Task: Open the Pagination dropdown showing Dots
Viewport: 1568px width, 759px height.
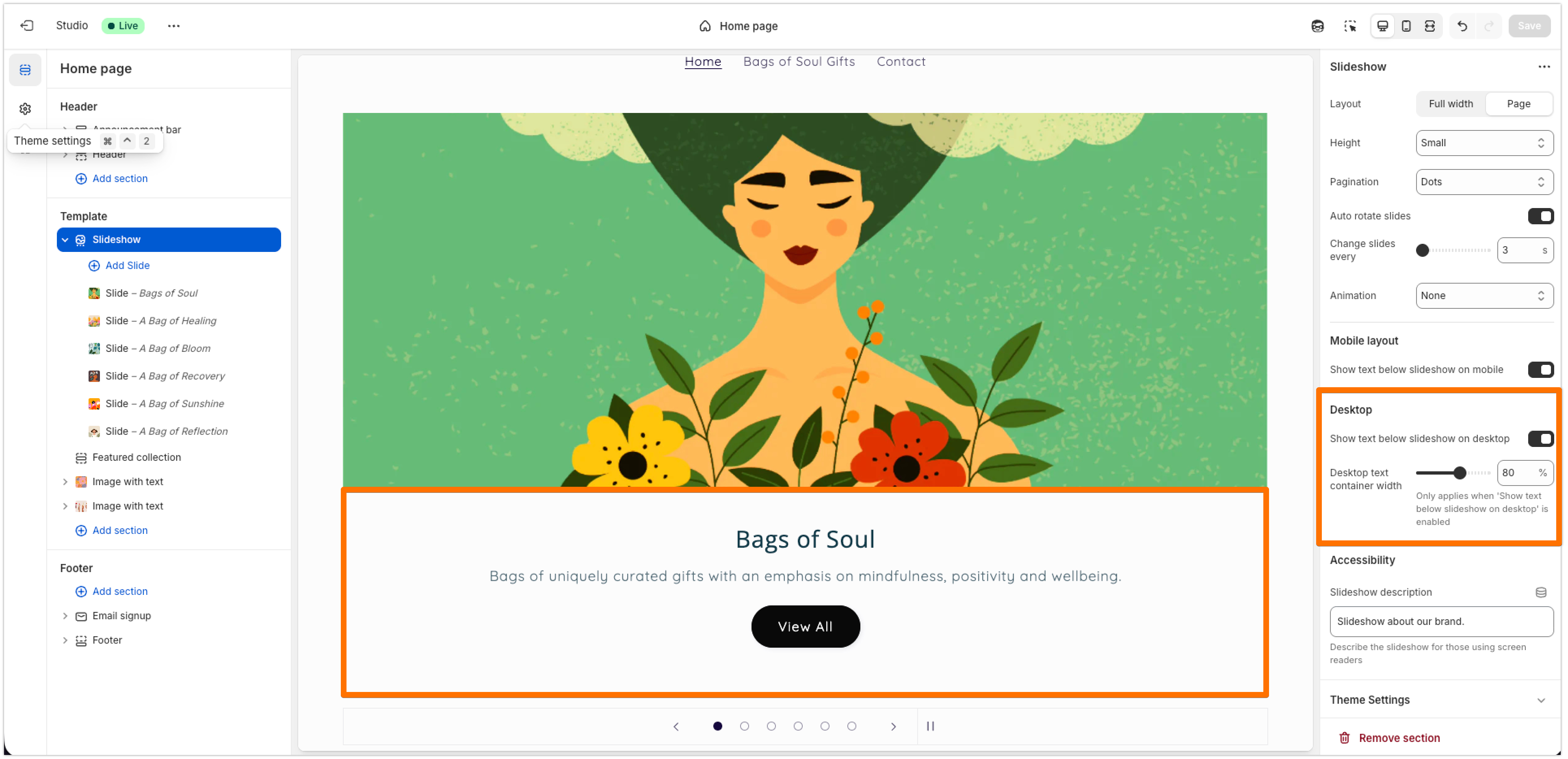Action: pyautogui.click(x=1484, y=182)
